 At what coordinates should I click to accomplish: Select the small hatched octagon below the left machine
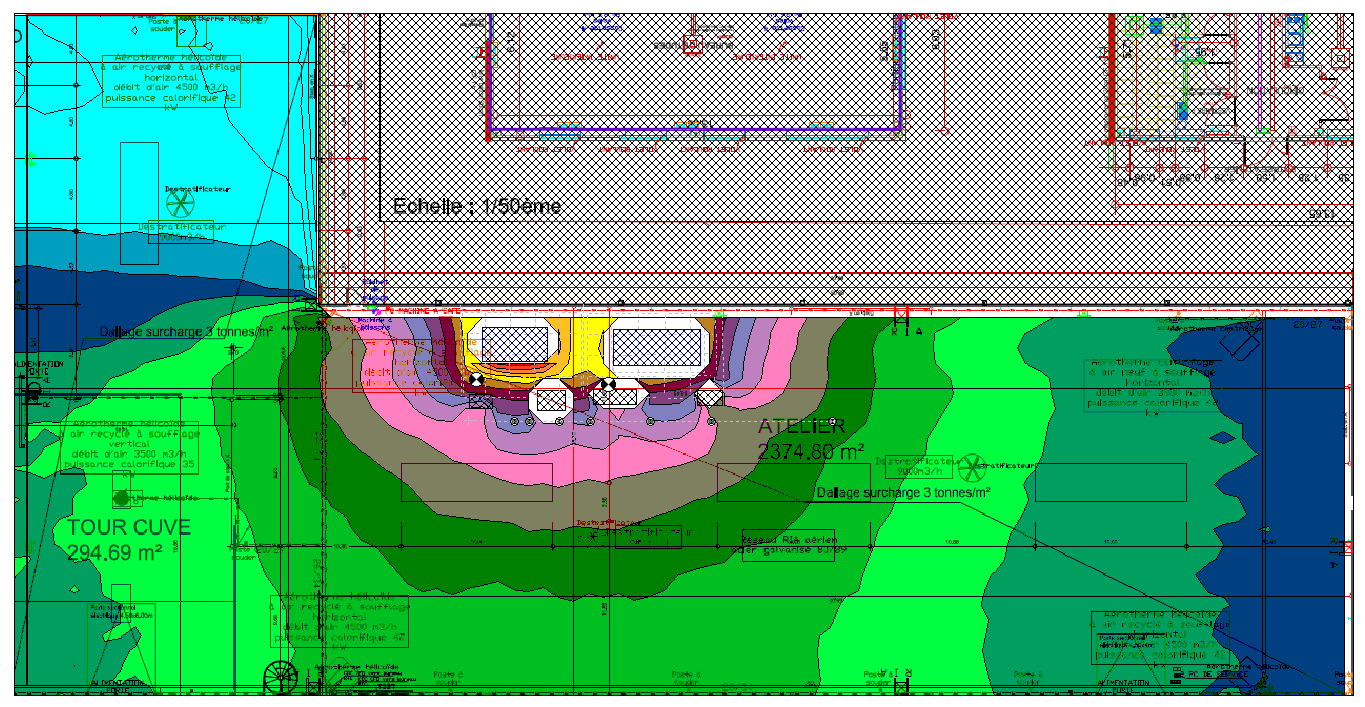[x=552, y=400]
